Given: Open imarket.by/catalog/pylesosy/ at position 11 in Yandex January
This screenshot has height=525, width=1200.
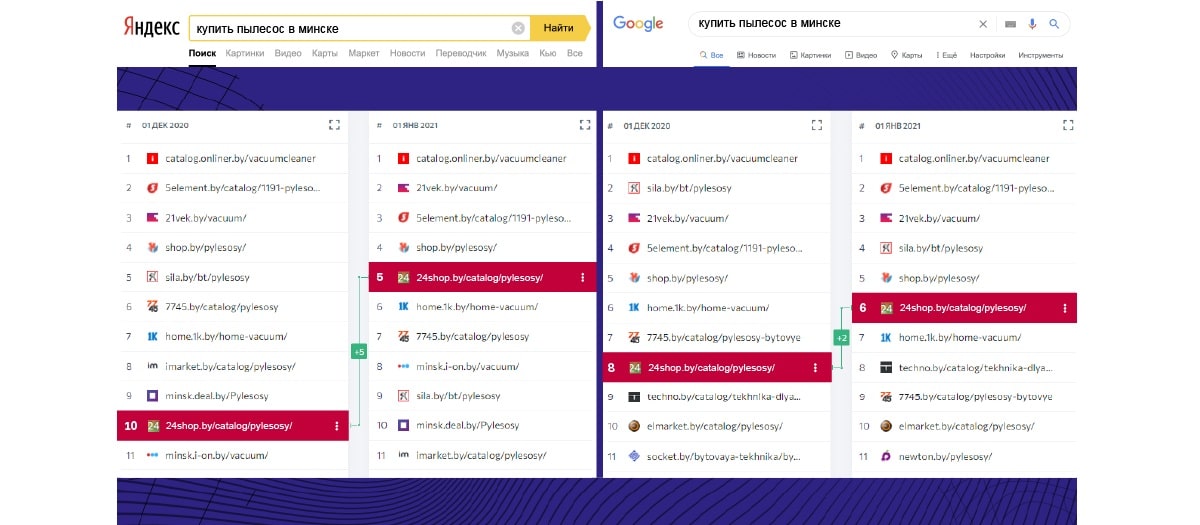Looking at the screenshot, I should coord(481,456).
